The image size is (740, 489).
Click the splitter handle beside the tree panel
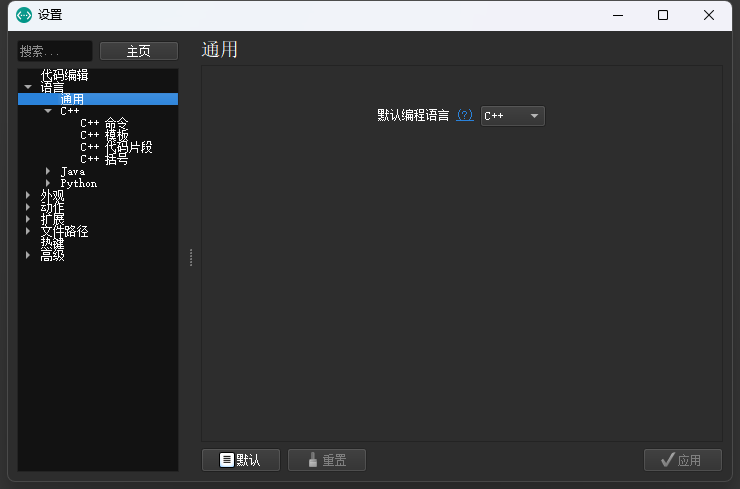[190, 257]
